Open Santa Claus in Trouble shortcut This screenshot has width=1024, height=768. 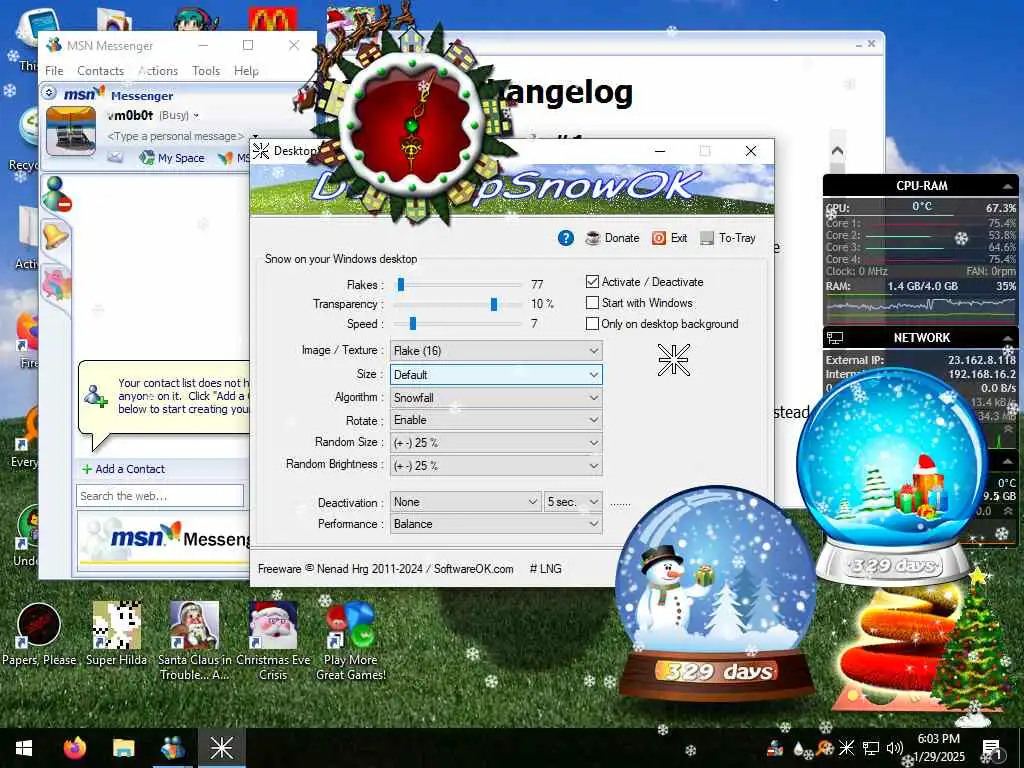195,641
